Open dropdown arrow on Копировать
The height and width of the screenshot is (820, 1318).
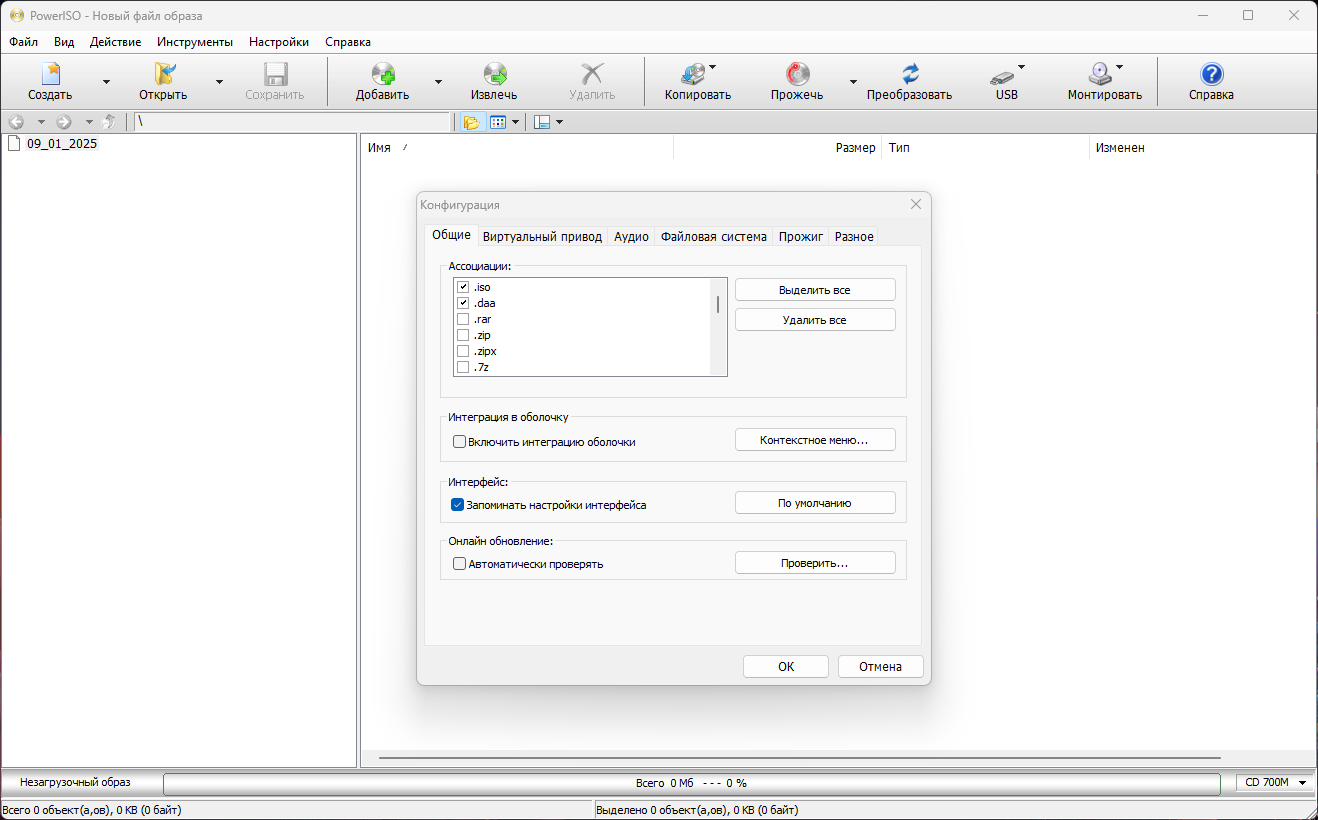tap(713, 67)
